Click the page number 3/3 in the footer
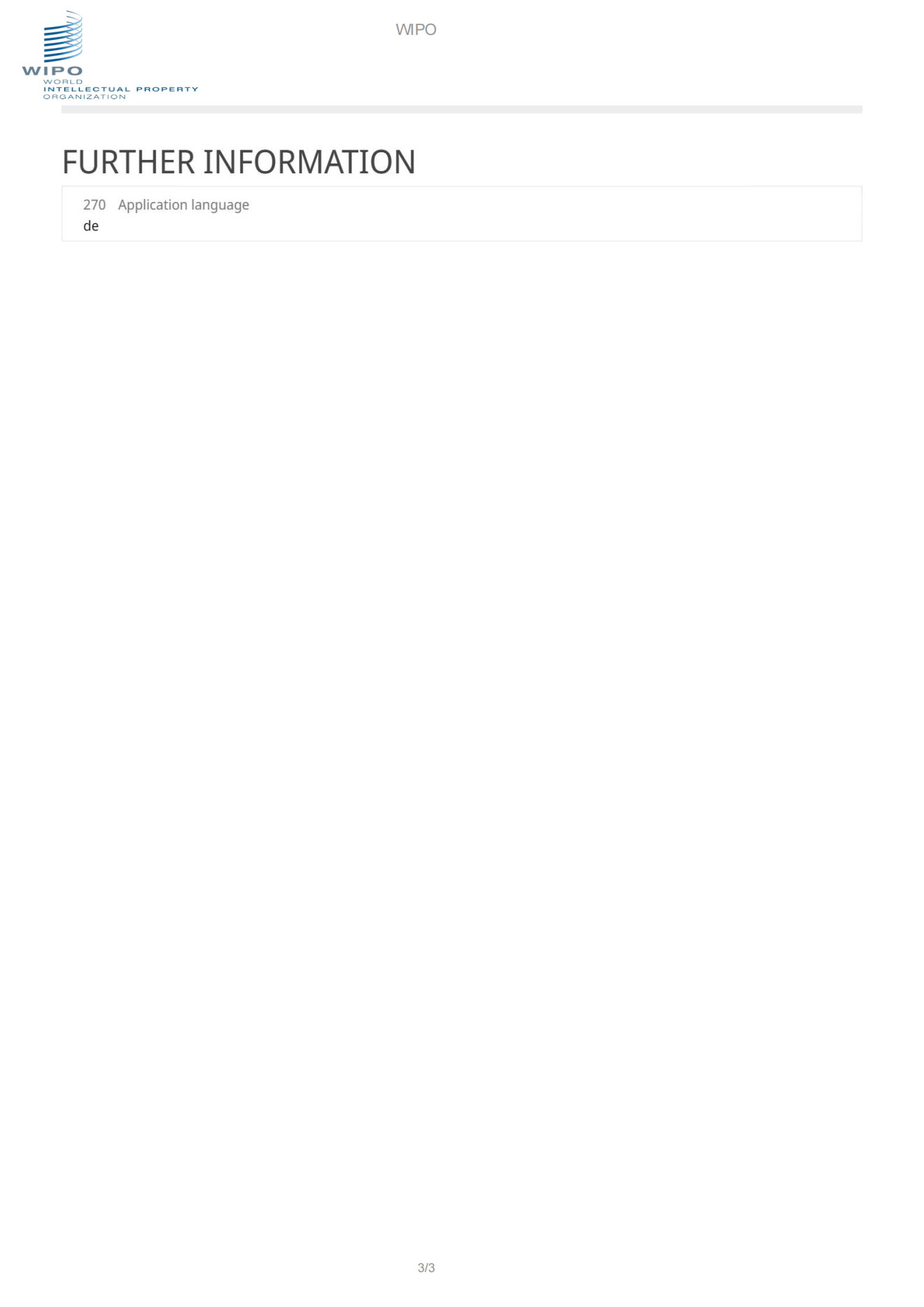 click(426, 1267)
